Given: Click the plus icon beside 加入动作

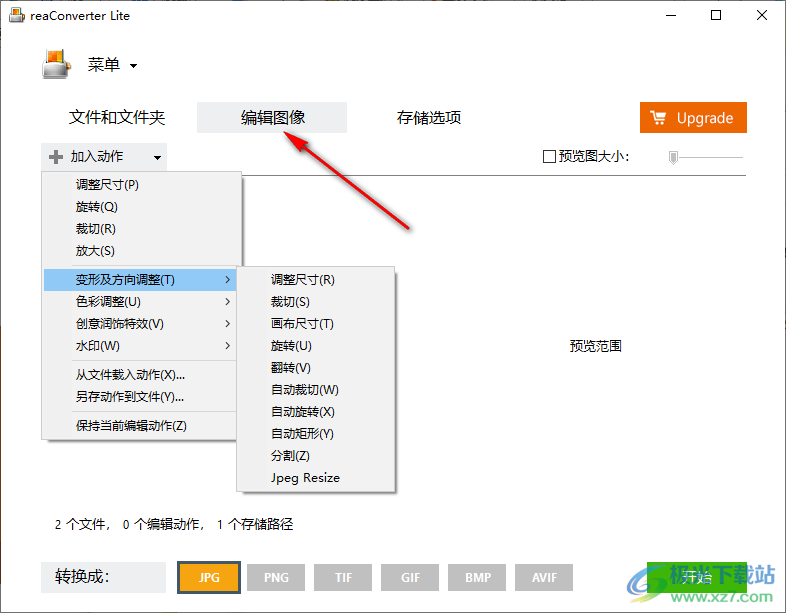Looking at the screenshot, I should [56, 157].
